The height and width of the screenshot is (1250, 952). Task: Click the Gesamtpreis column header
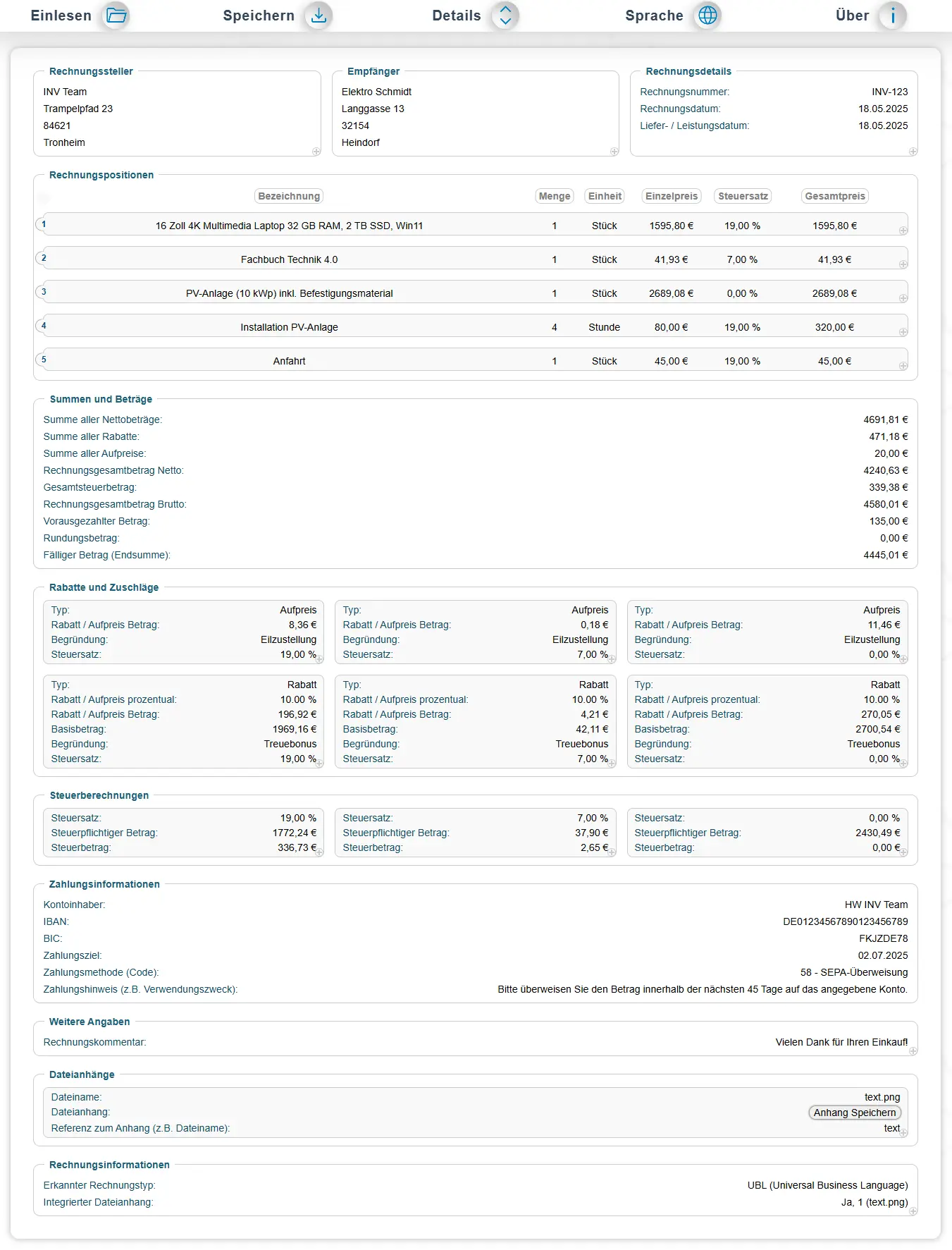click(x=835, y=196)
